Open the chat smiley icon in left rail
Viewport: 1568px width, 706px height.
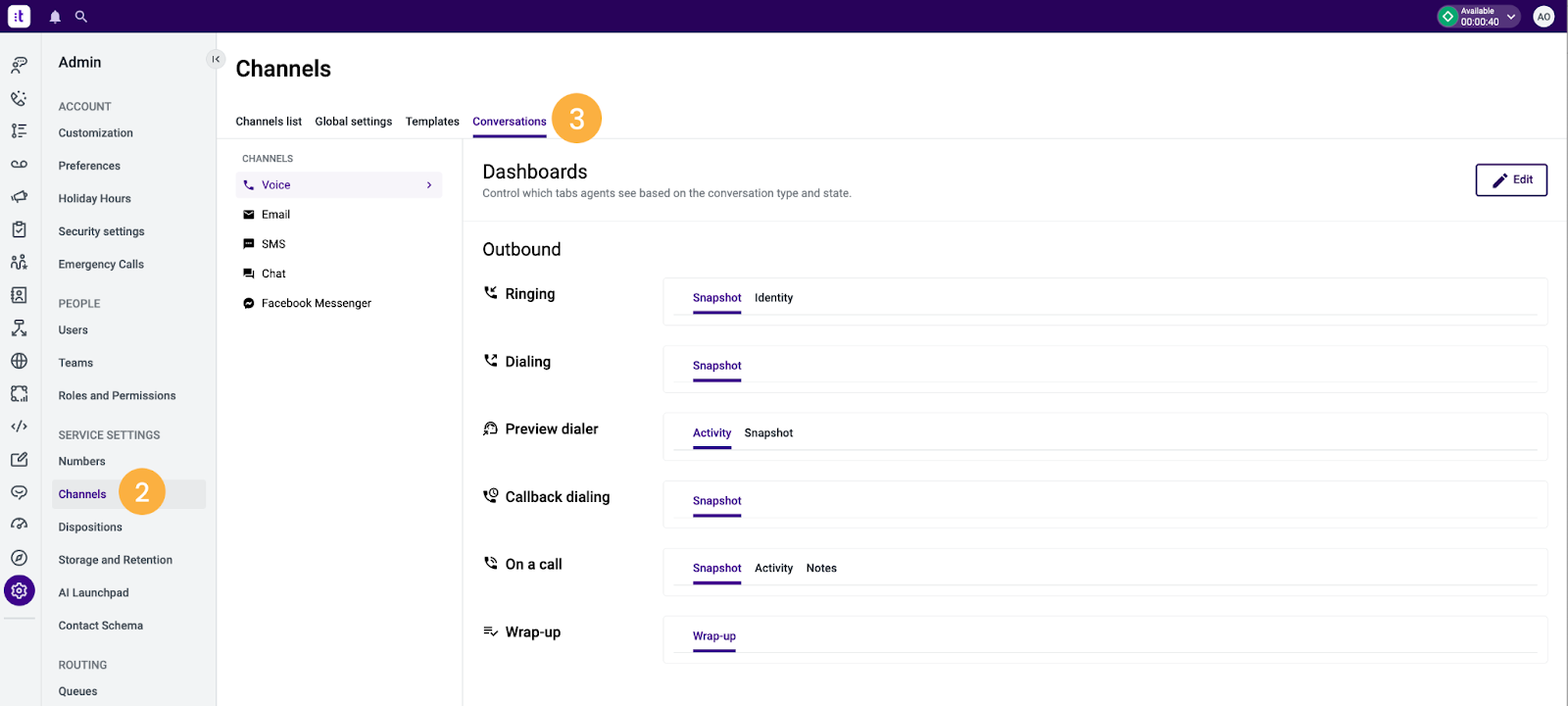[19, 492]
